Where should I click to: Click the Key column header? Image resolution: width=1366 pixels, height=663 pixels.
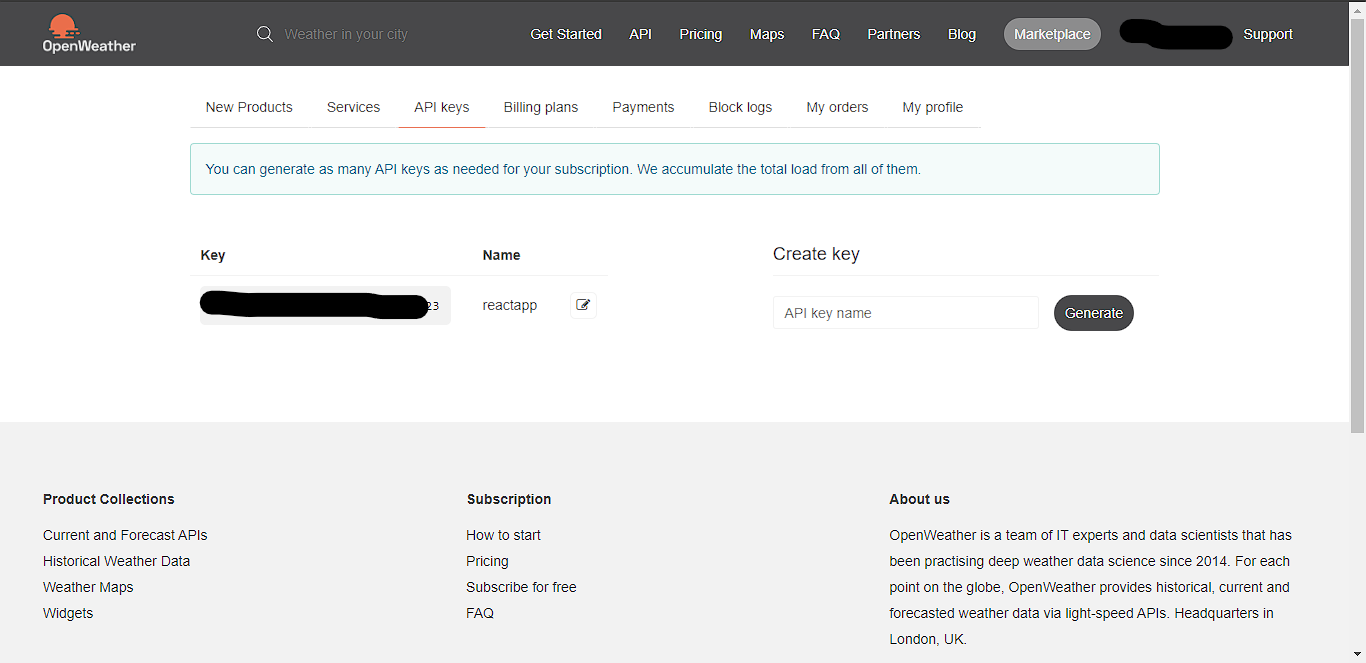pyautogui.click(x=213, y=255)
